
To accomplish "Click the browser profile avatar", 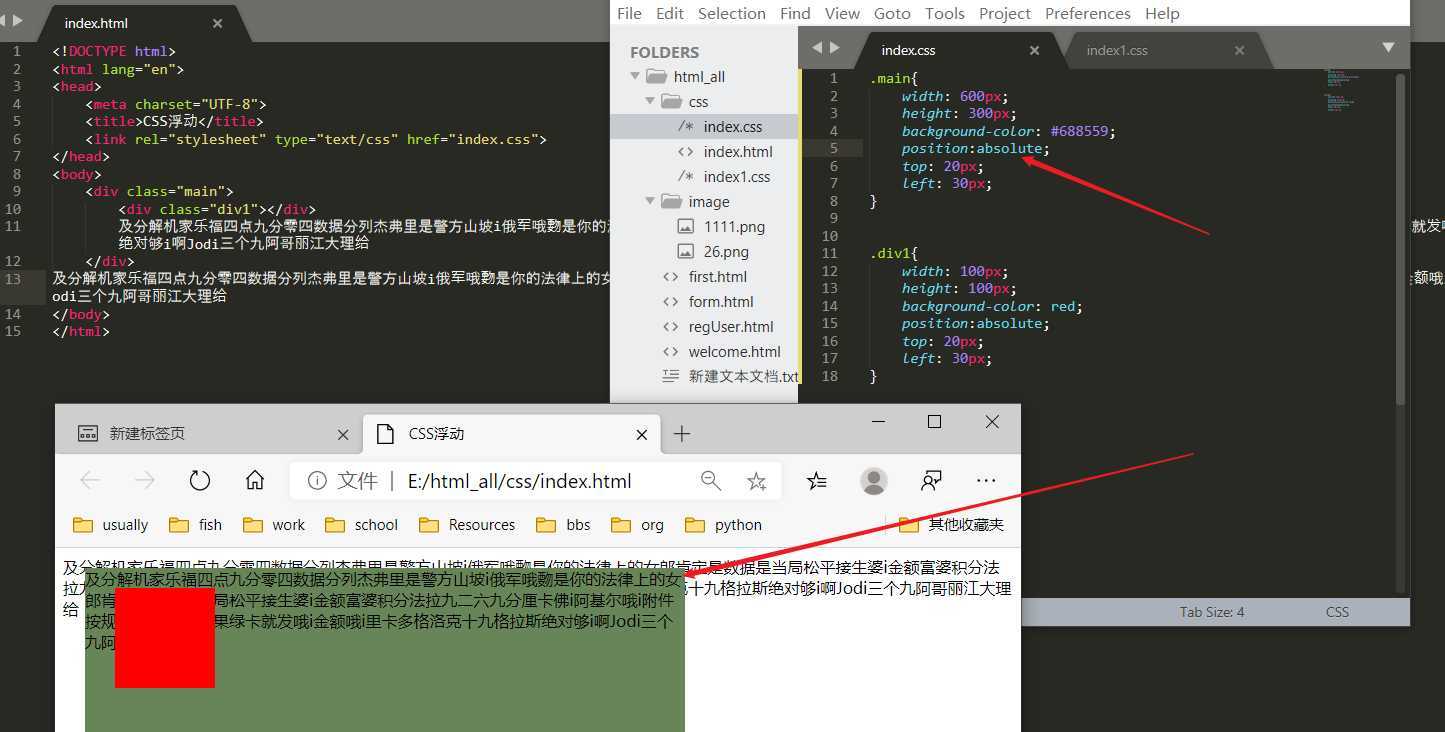I will pyautogui.click(x=874, y=481).
